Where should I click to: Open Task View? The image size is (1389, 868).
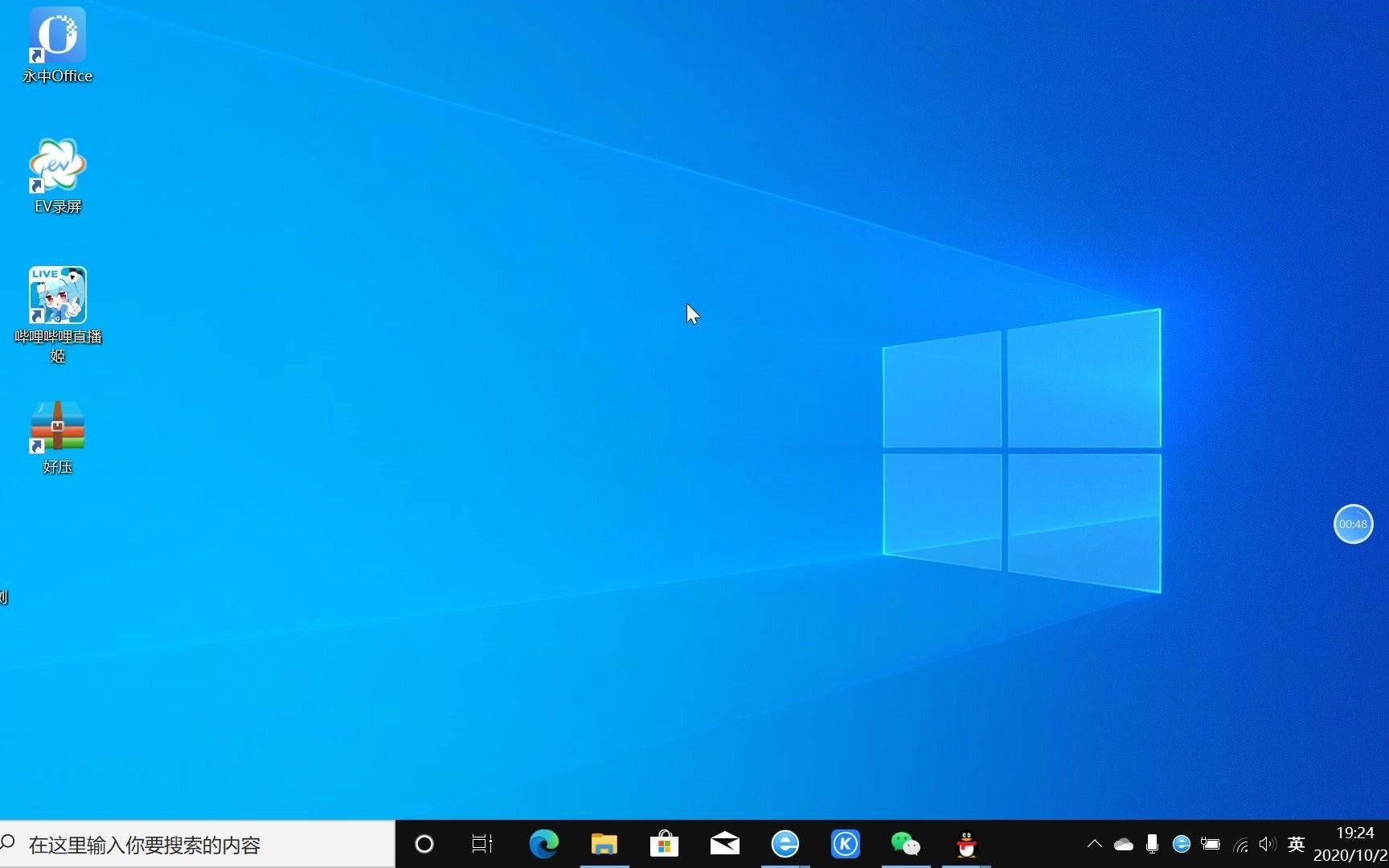481,844
